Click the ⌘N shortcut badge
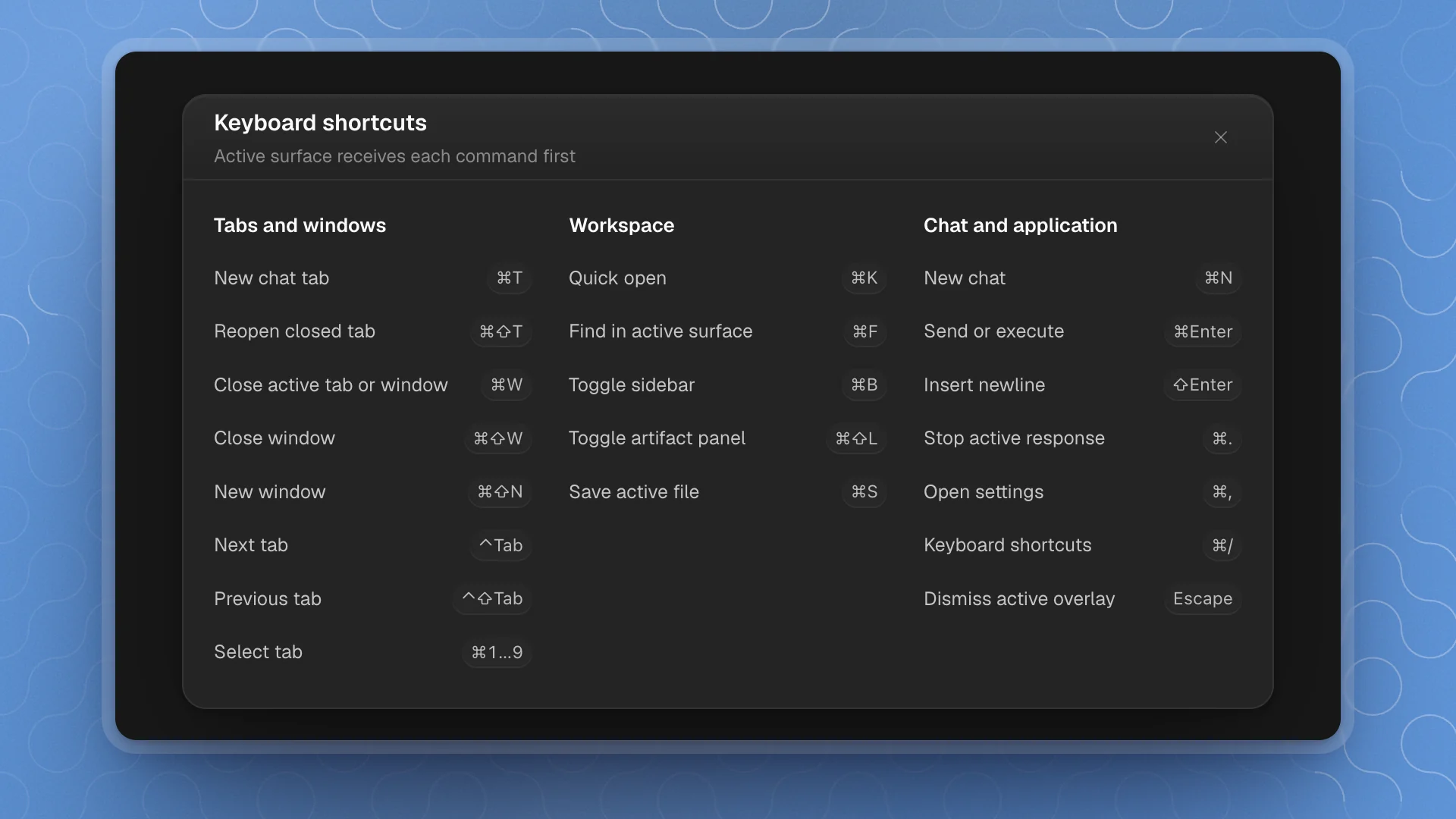Screen dimensions: 1456x819 tap(1219, 278)
